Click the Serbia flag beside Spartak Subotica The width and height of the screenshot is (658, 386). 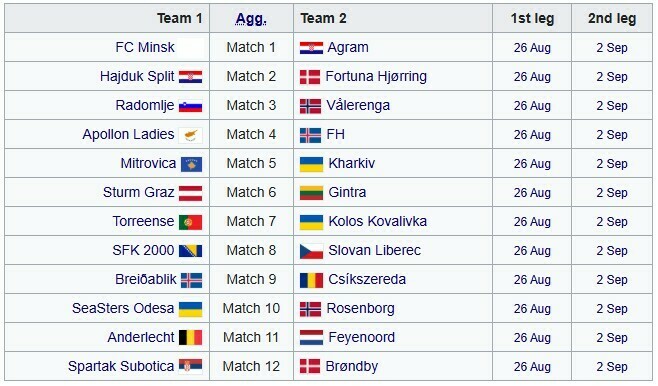[191, 367]
